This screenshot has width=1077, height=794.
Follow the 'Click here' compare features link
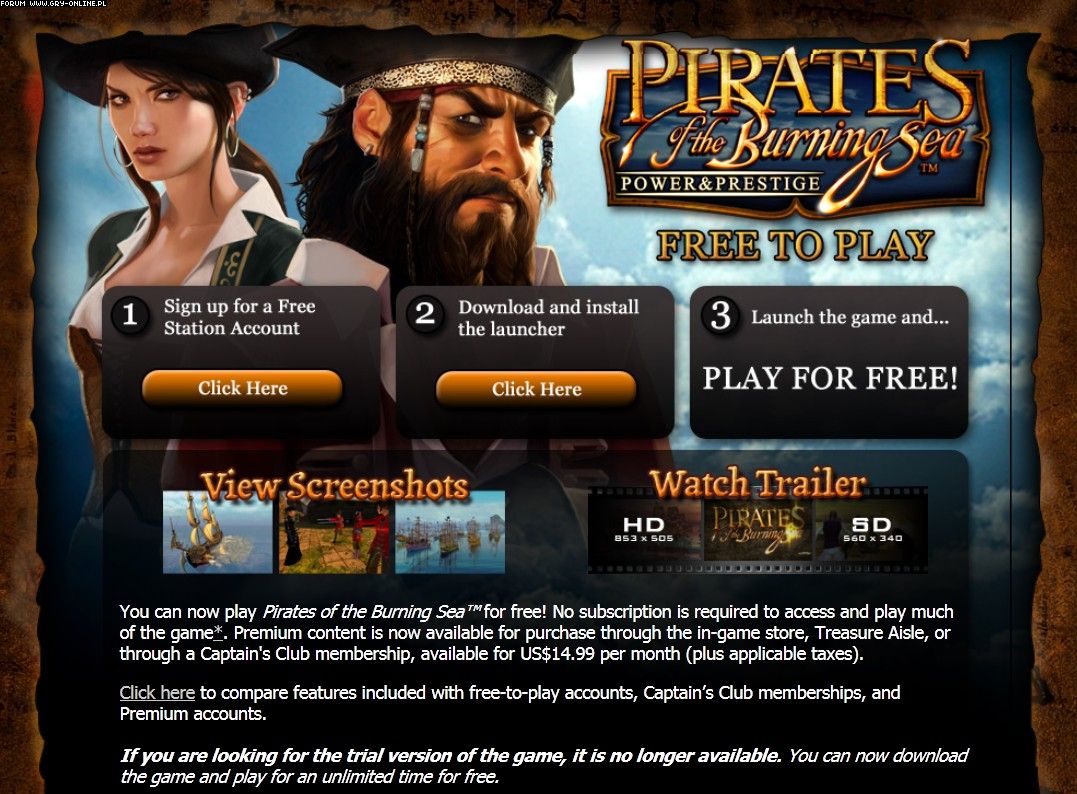pos(157,692)
